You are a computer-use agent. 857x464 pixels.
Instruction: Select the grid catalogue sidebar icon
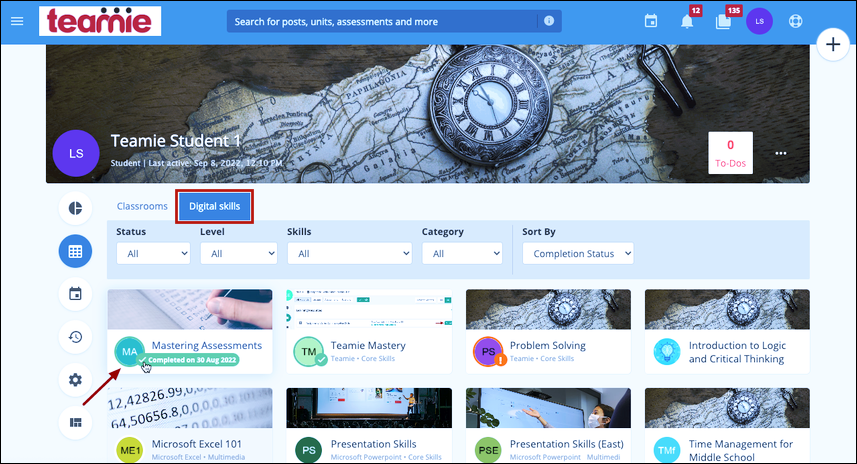pos(75,251)
